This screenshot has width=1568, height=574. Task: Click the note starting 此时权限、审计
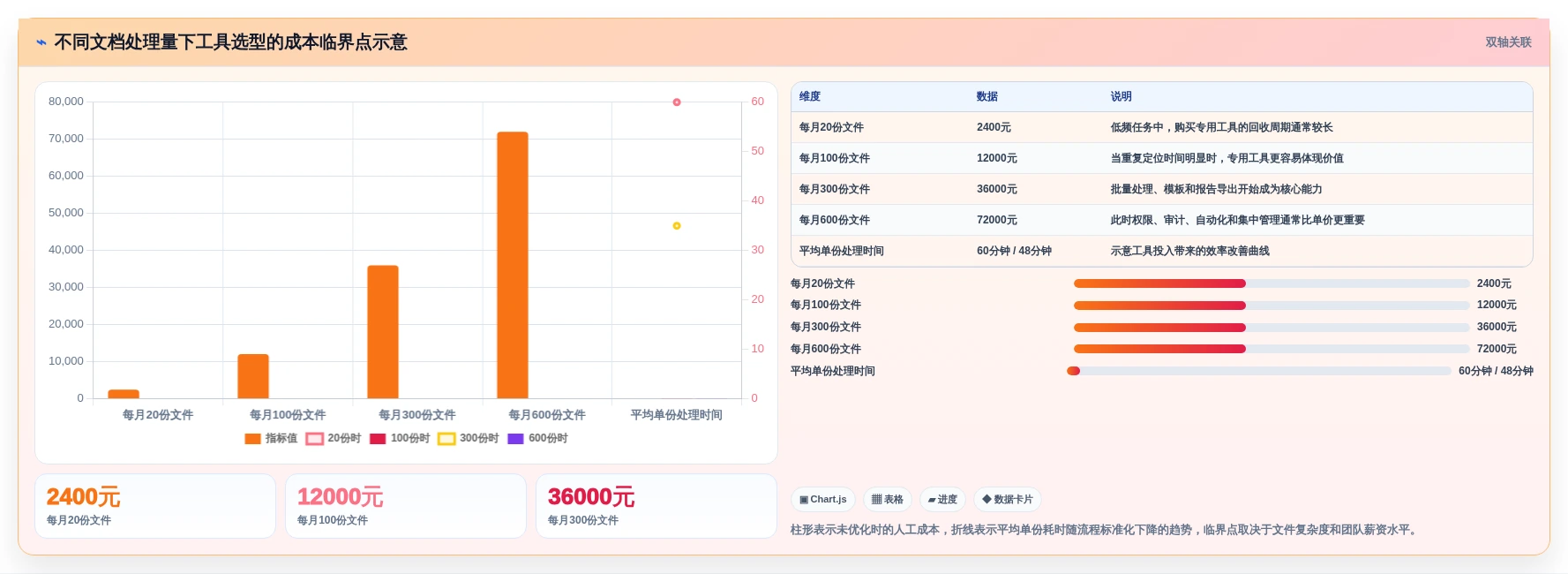coord(1238,220)
